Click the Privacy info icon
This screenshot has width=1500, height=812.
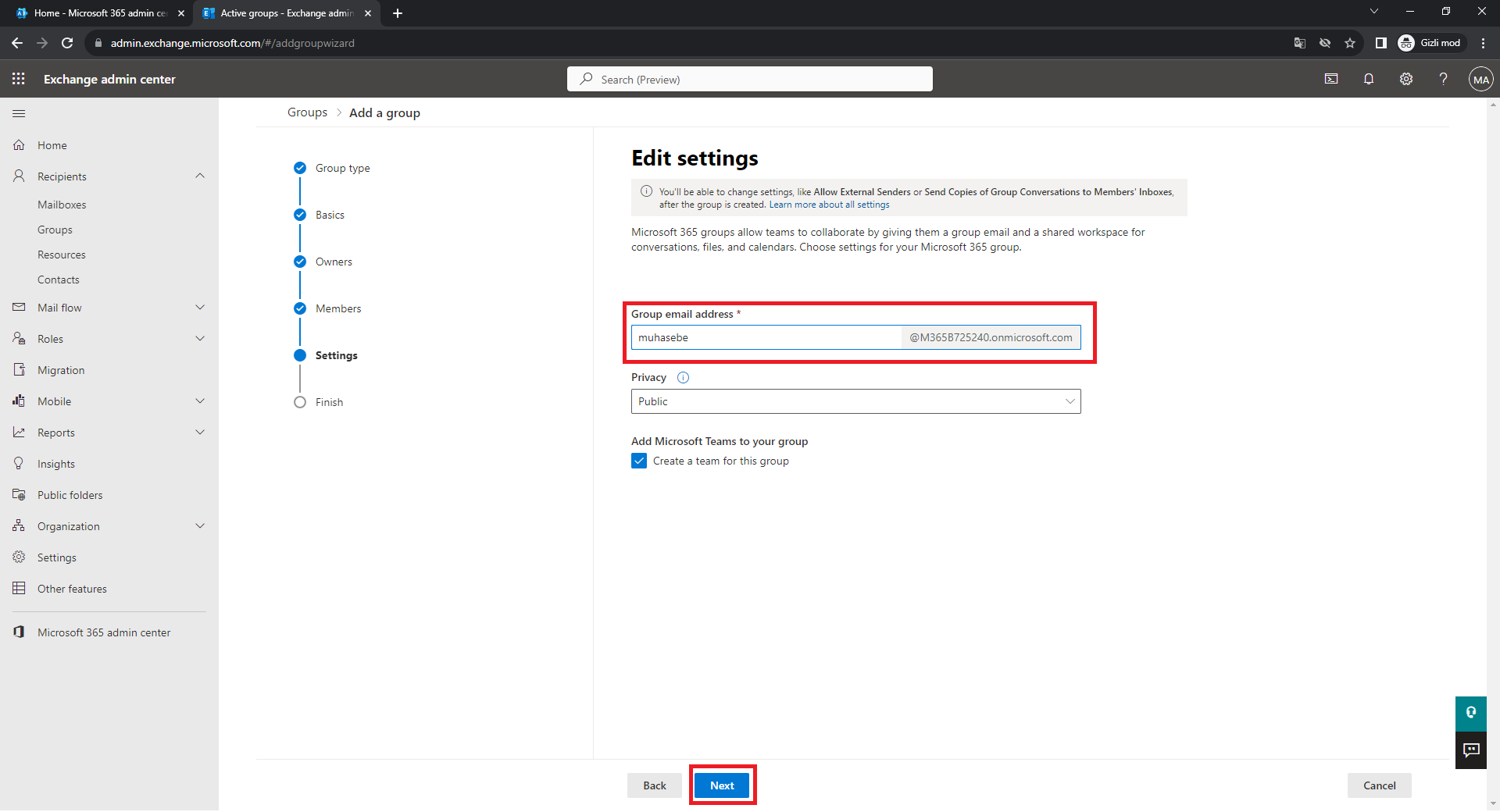pyautogui.click(x=683, y=378)
